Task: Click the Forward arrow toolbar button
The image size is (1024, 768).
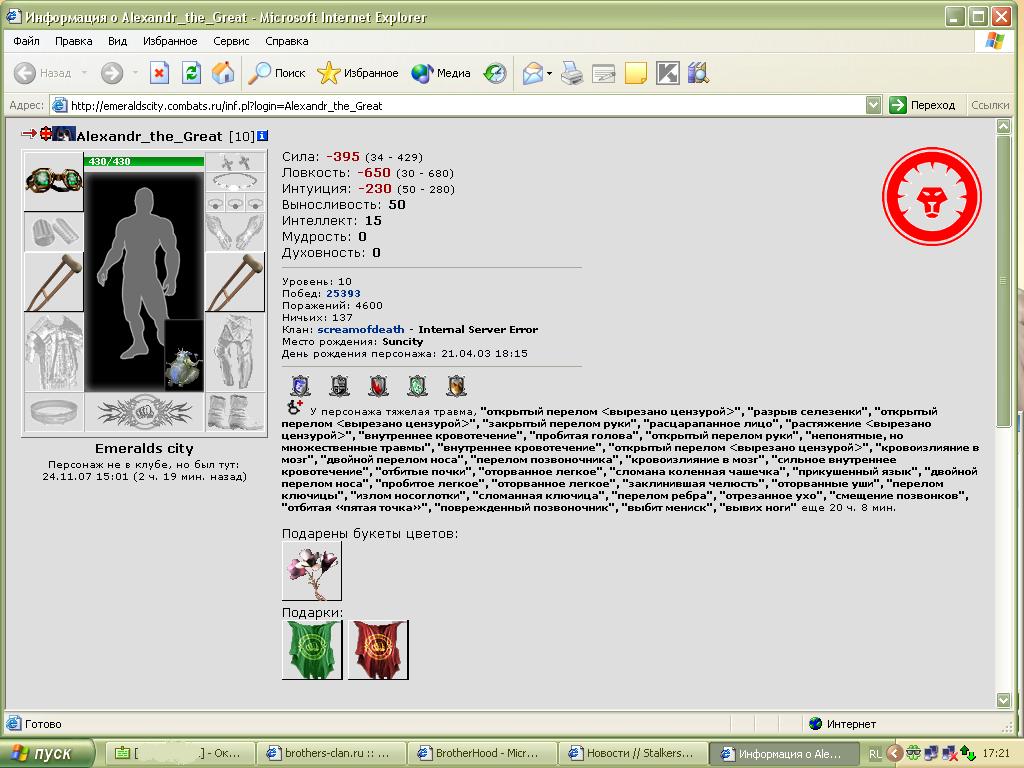Action: (112, 73)
